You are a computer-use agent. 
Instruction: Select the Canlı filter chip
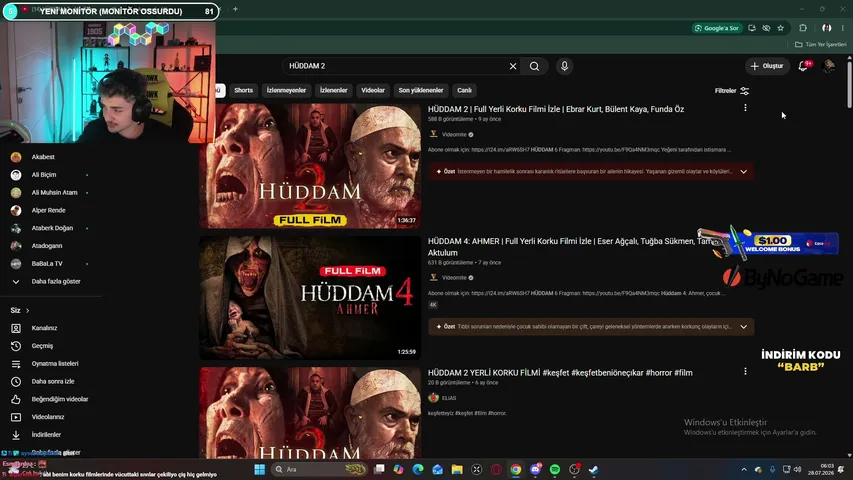click(x=464, y=90)
